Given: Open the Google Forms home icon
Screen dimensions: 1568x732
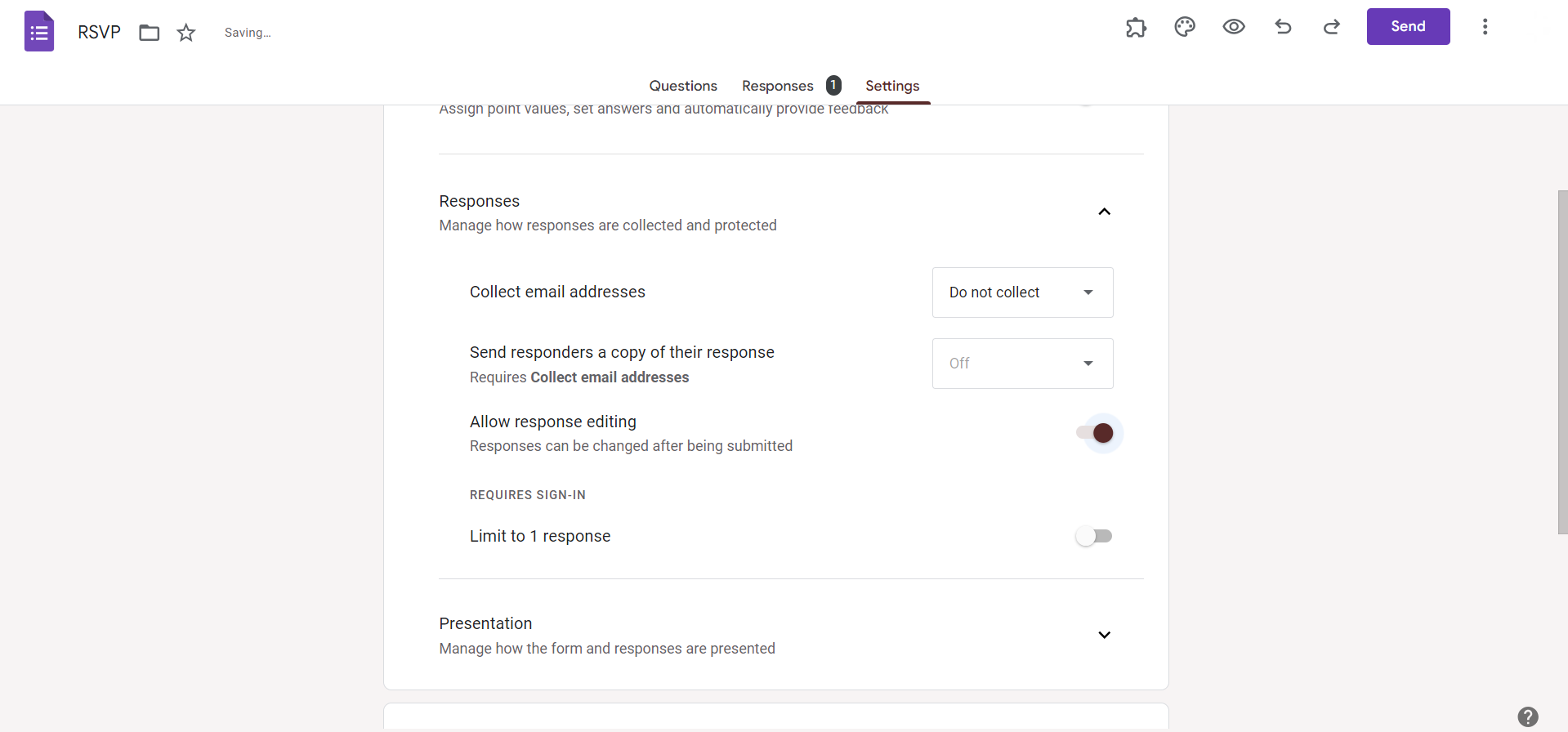Looking at the screenshot, I should [x=39, y=32].
